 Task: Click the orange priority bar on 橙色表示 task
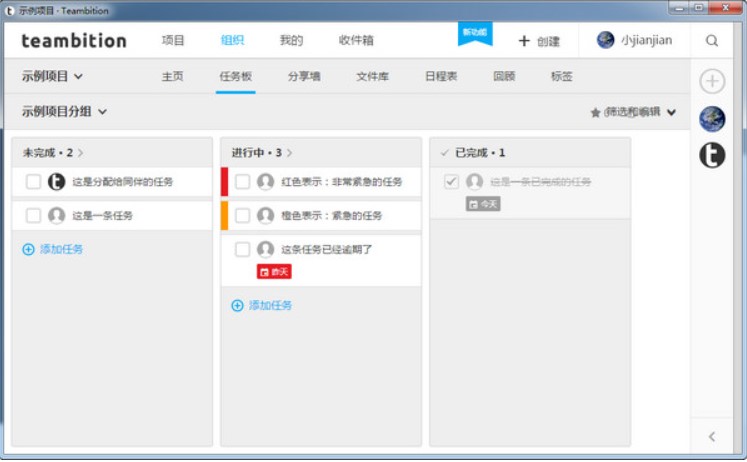tap(224, 215)
